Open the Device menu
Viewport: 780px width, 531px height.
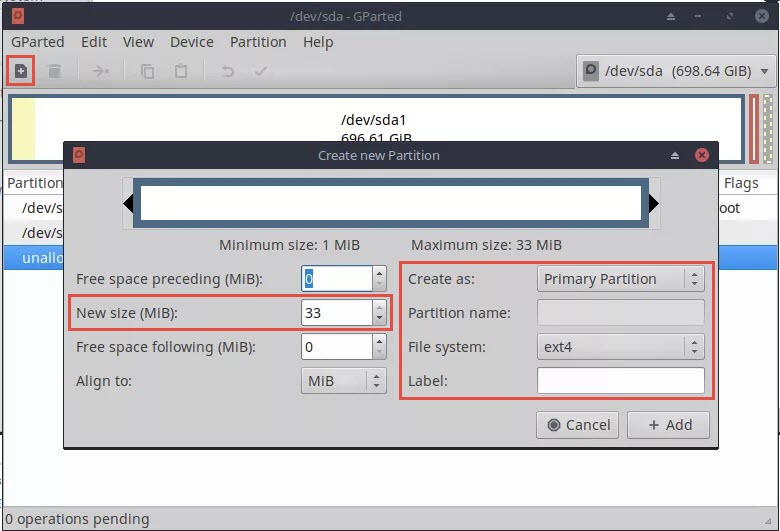[192, 42]
